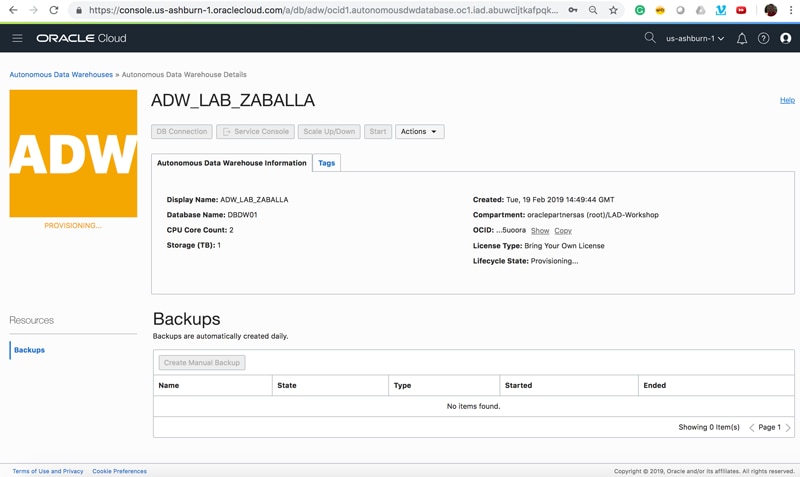Select Autonomous Data Warehouse Information tab
Image resolution: width=800 pixels, height=477 pixels.
tap(232, 163)
